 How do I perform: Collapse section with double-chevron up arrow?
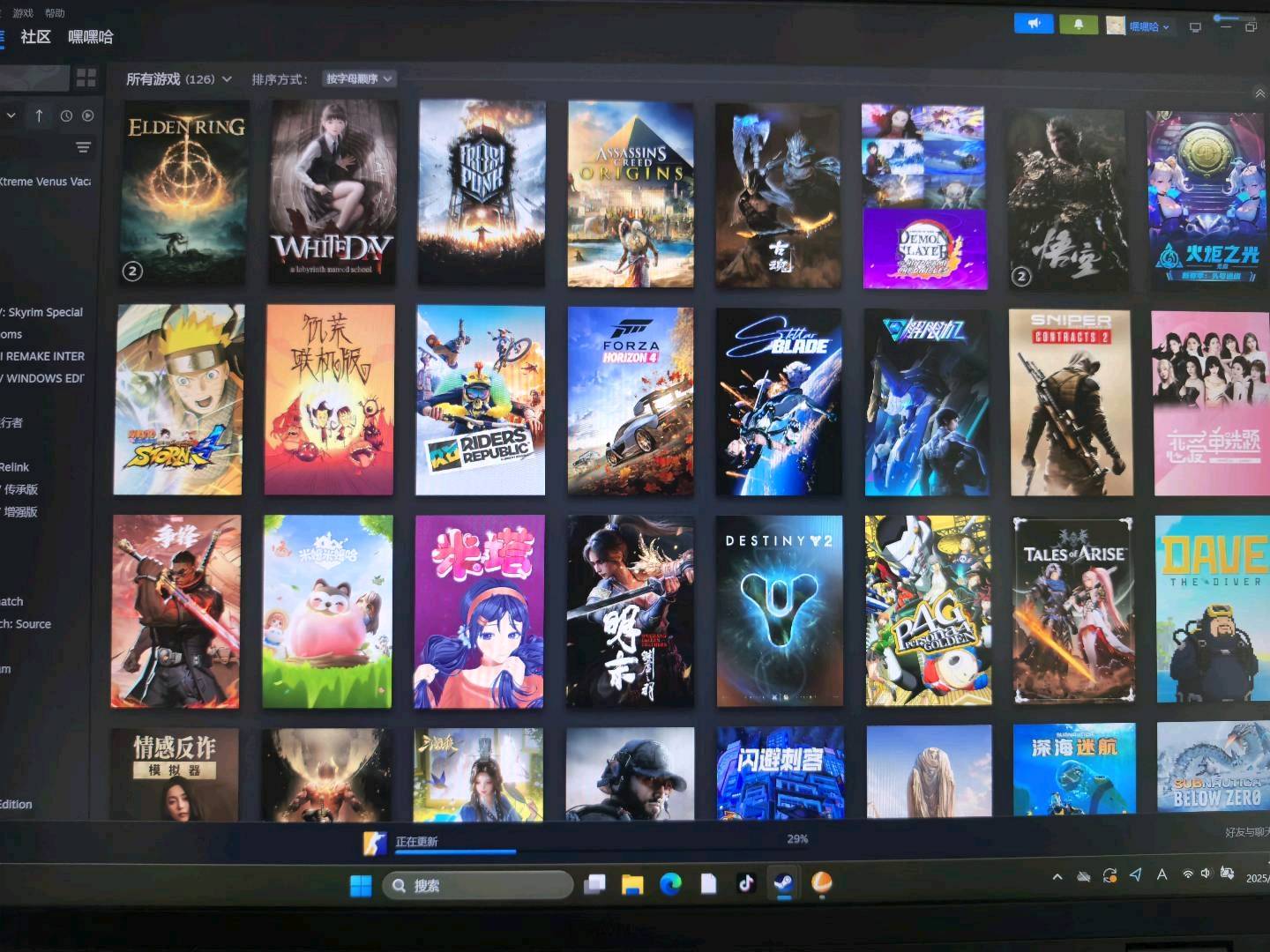tap(1259, 93)
